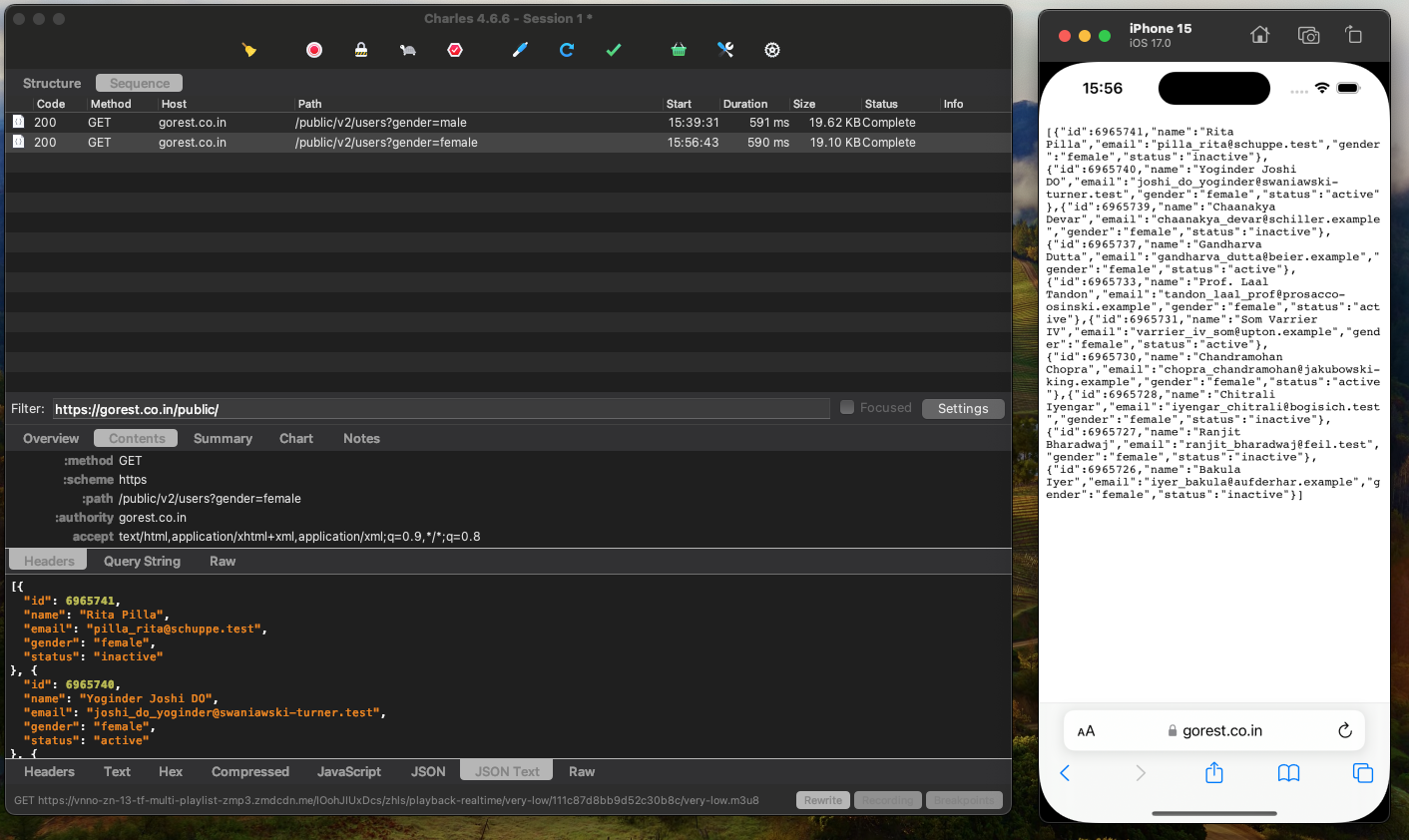Toggle the Rewrite option at the bottom
Screen dimensions: 1409x840
click(x=822, y=799)
